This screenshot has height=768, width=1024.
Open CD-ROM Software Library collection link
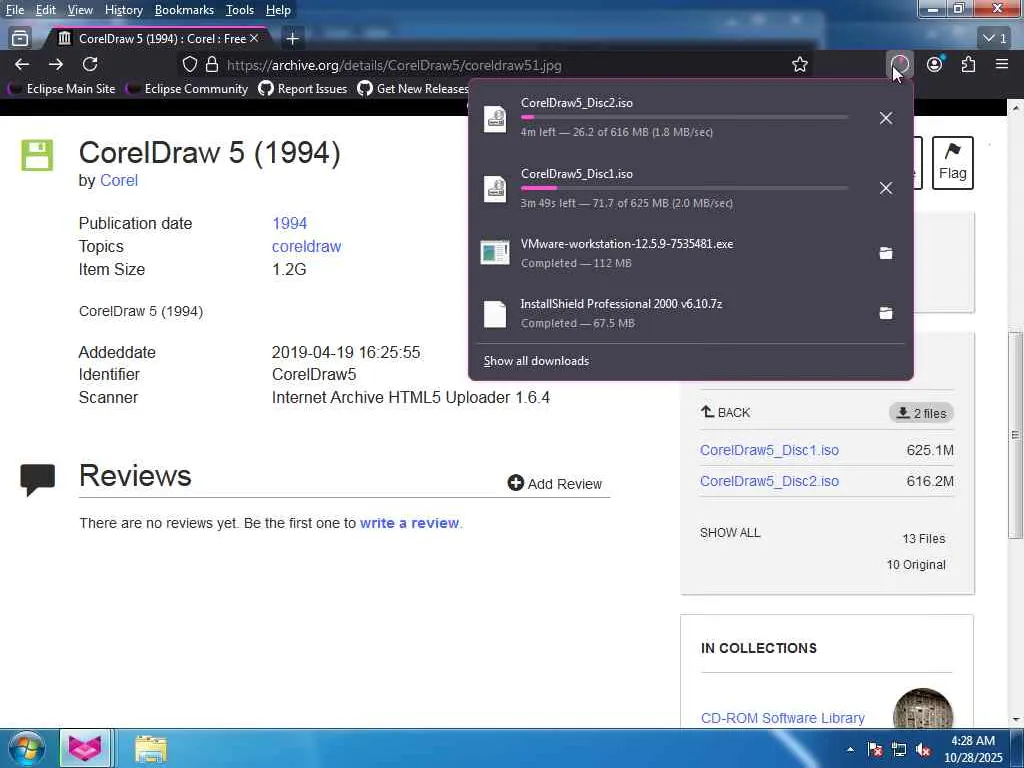point(782,718)
